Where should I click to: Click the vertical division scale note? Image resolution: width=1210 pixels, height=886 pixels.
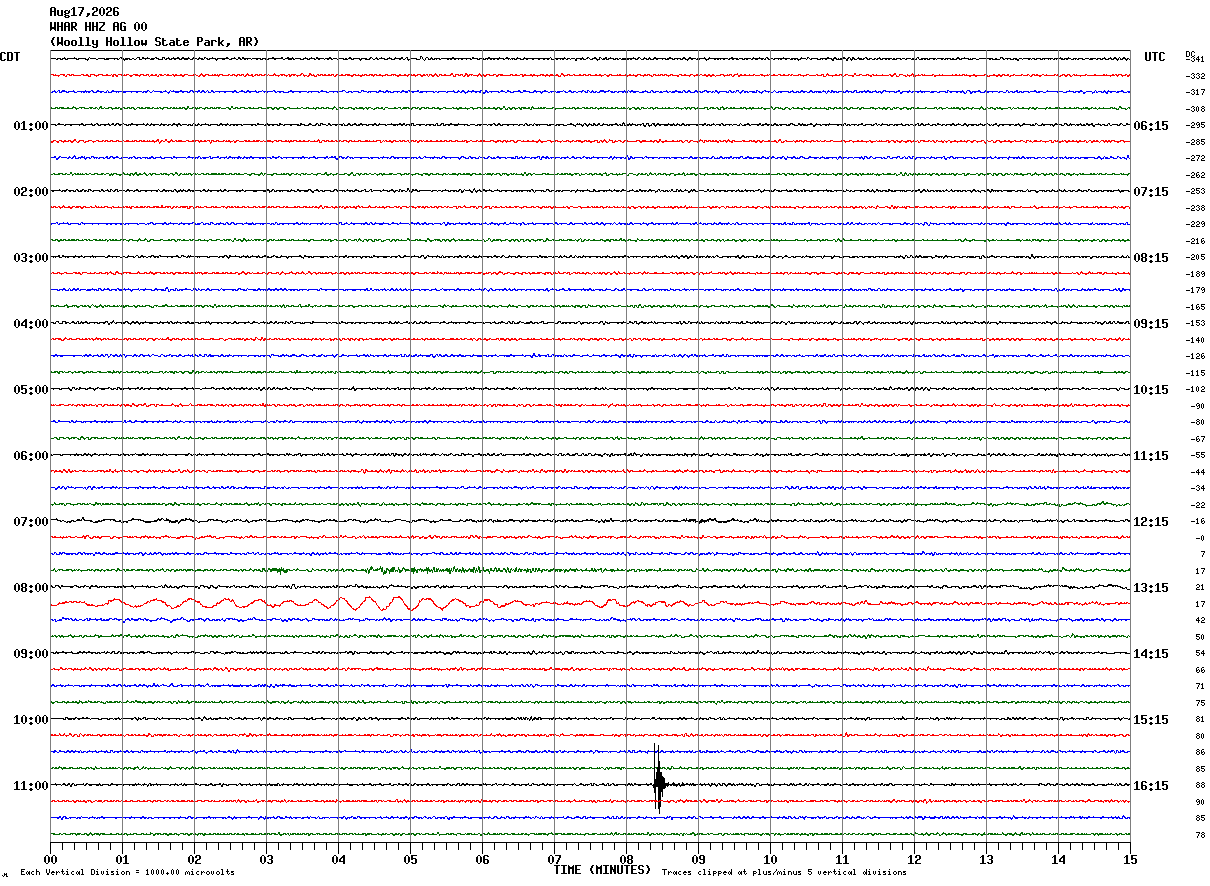127,873
